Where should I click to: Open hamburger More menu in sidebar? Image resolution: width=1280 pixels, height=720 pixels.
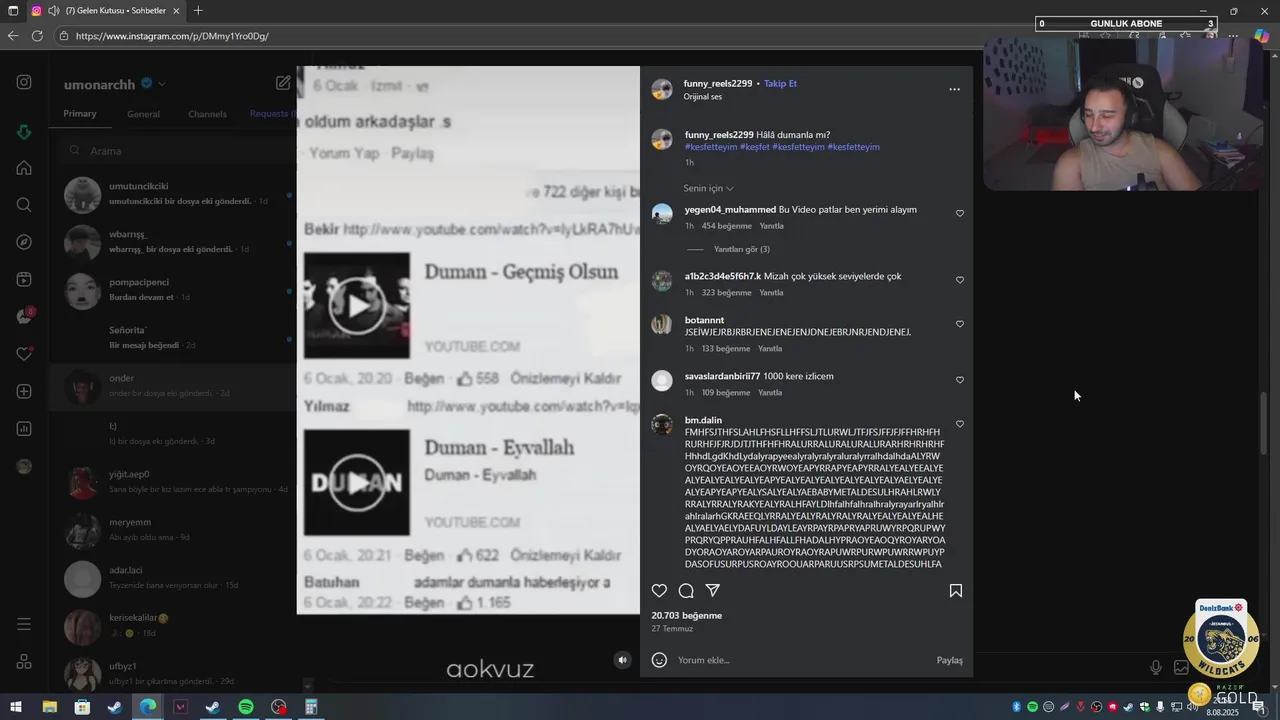(24, 624)
